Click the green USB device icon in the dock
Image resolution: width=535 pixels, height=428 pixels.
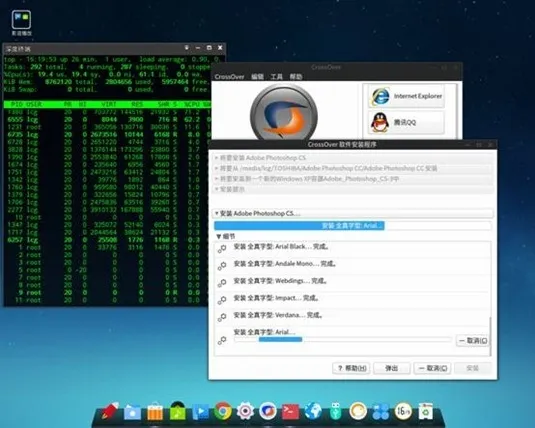coord(336,411)
